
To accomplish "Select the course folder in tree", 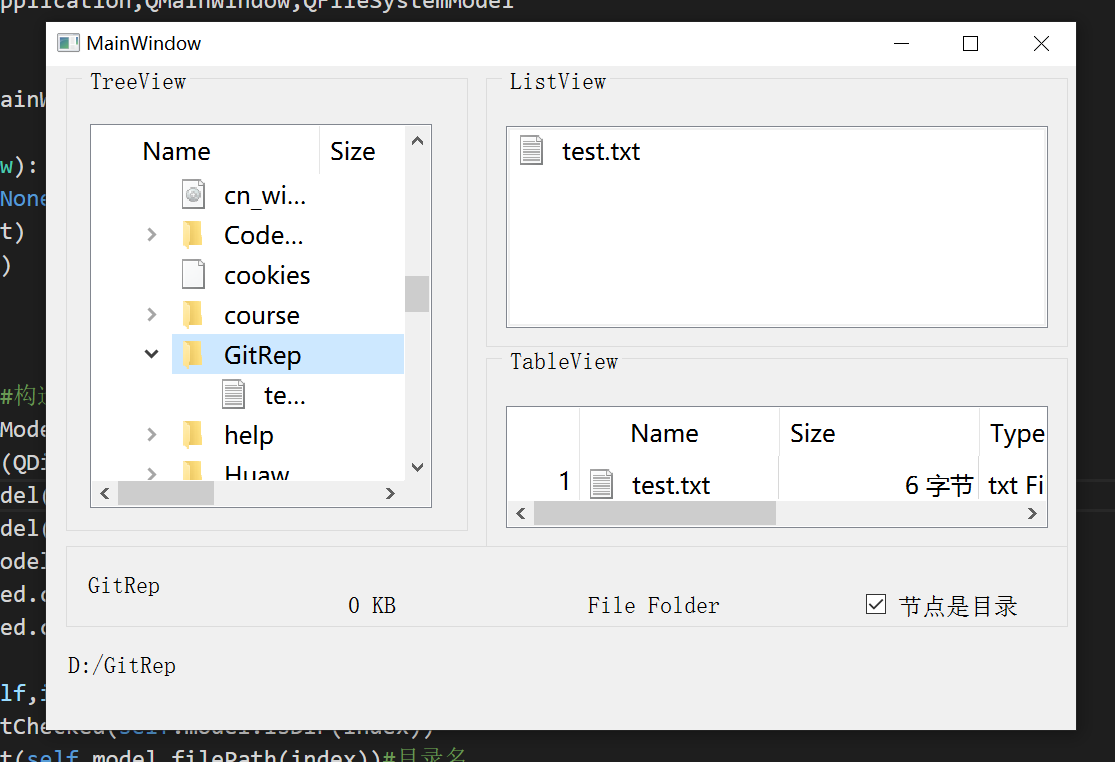I will pos(262,315).
